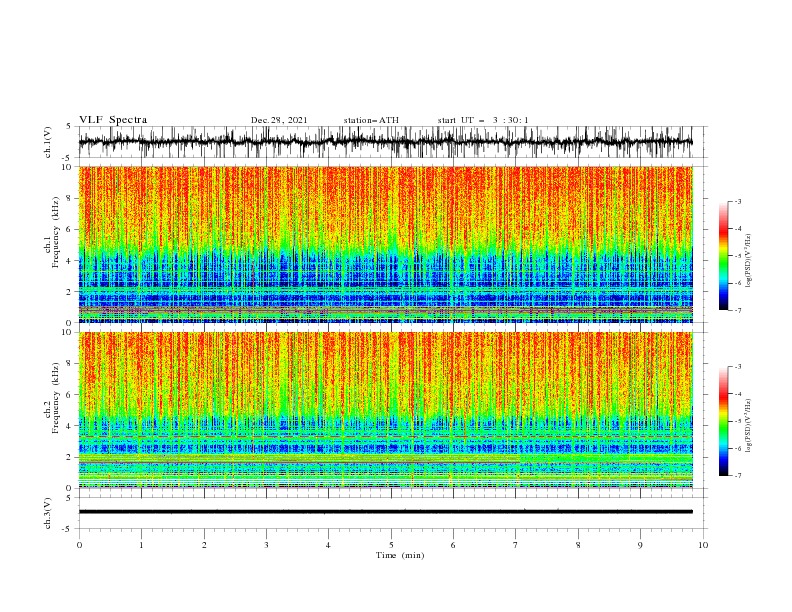Click the '6' kHz tick on ch.2 spectrogram

tap(69, 395)
